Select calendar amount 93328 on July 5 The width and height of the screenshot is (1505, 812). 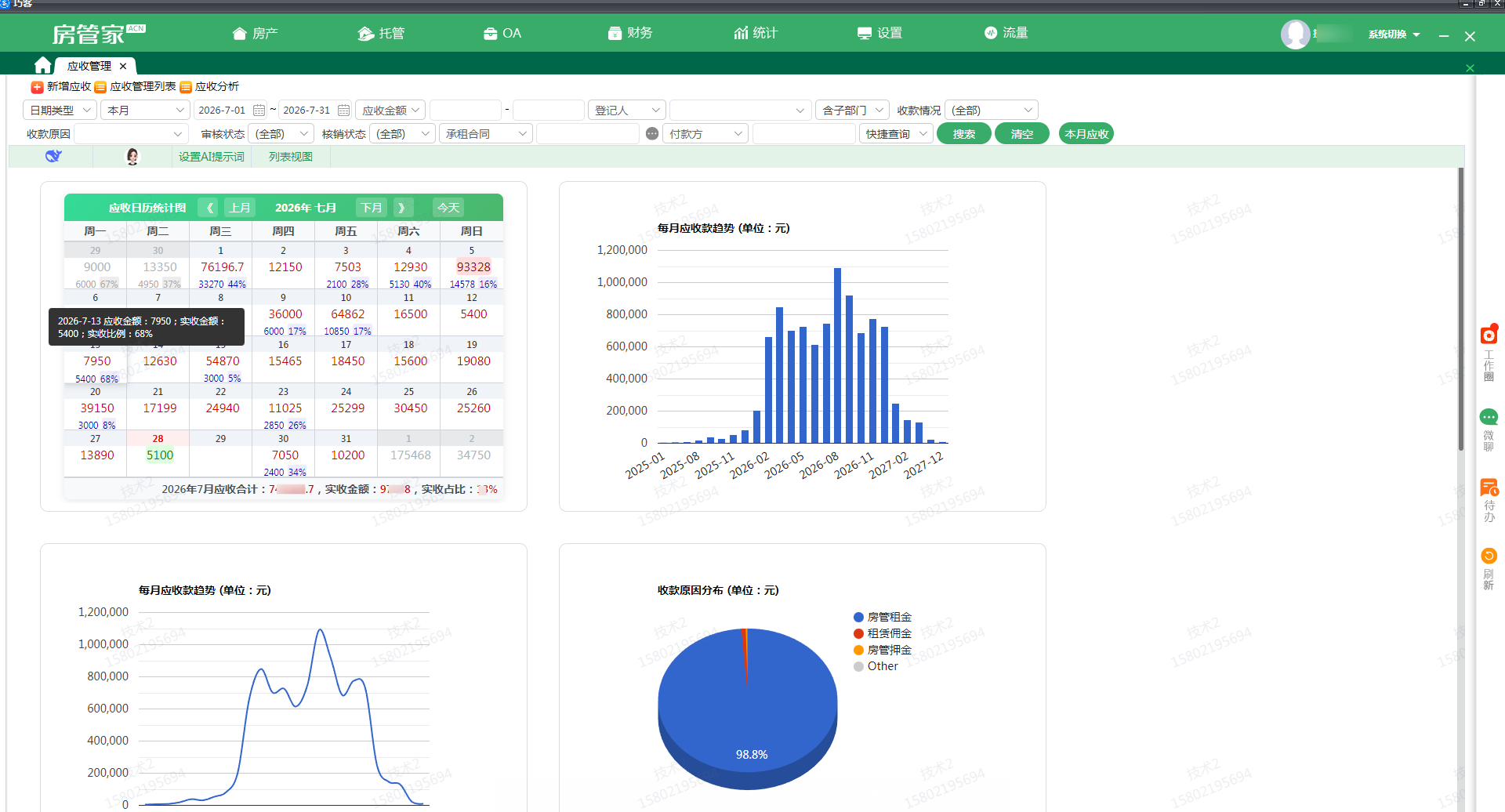[x=473, y=267]
